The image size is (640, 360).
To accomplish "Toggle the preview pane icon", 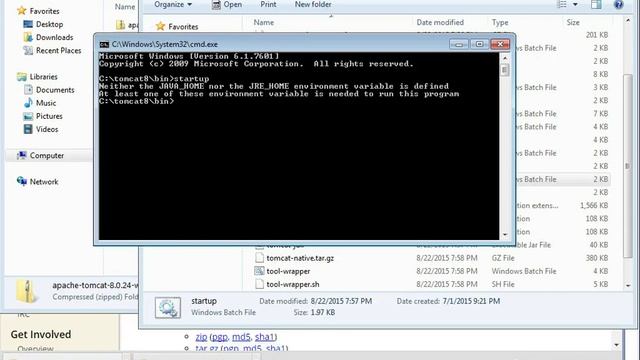I will (x=596, y=4).
